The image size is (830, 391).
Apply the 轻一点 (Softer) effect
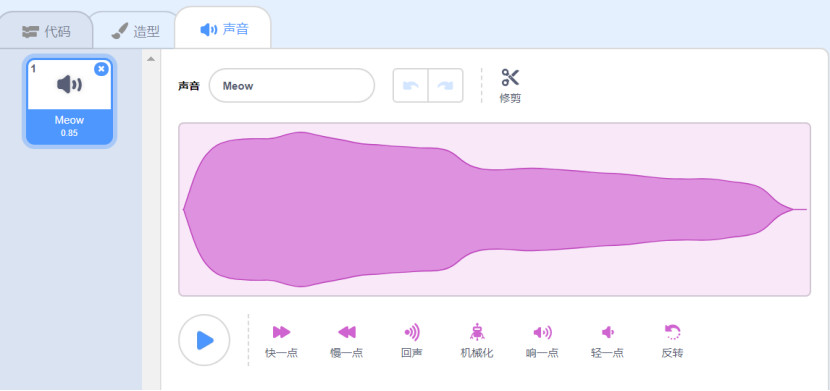tap(607, 342)
